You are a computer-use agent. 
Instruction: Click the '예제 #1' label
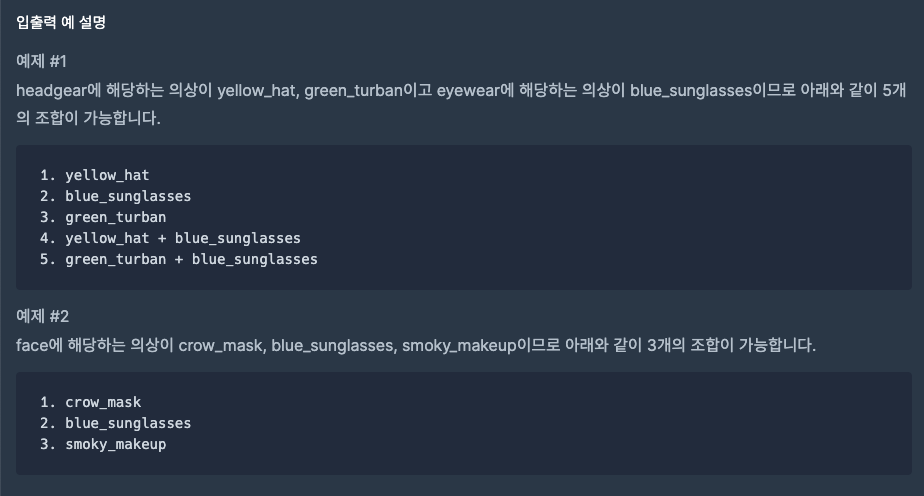pos(41,61)
